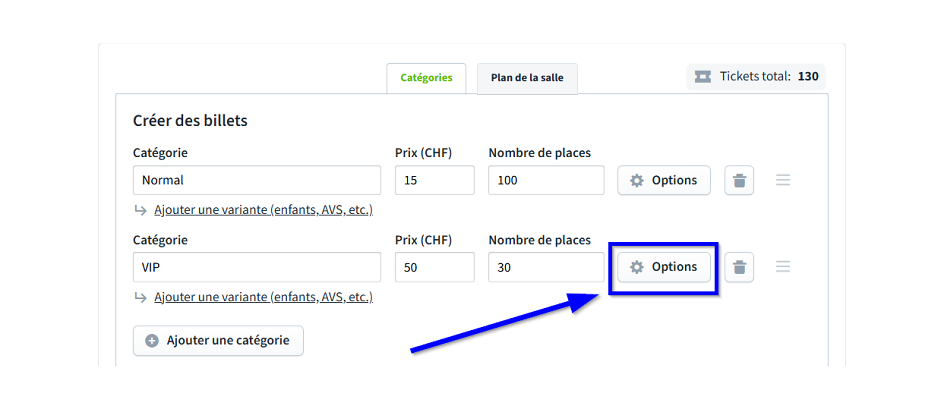Open Options for the Normal category
The width and height of the screenshot is (944, 409).
[x=664, y=180]
